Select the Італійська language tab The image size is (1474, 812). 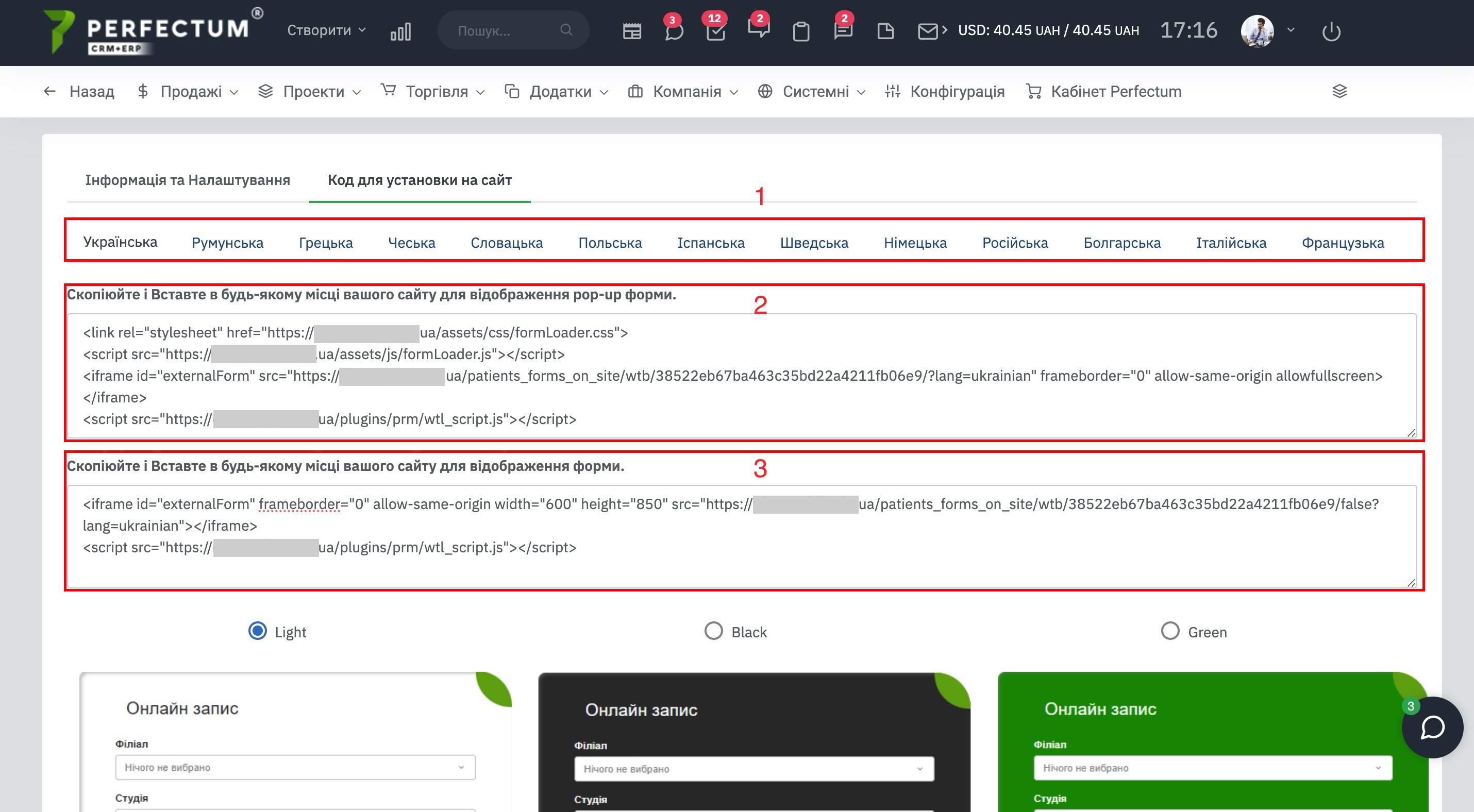[x=1231, y=243]
